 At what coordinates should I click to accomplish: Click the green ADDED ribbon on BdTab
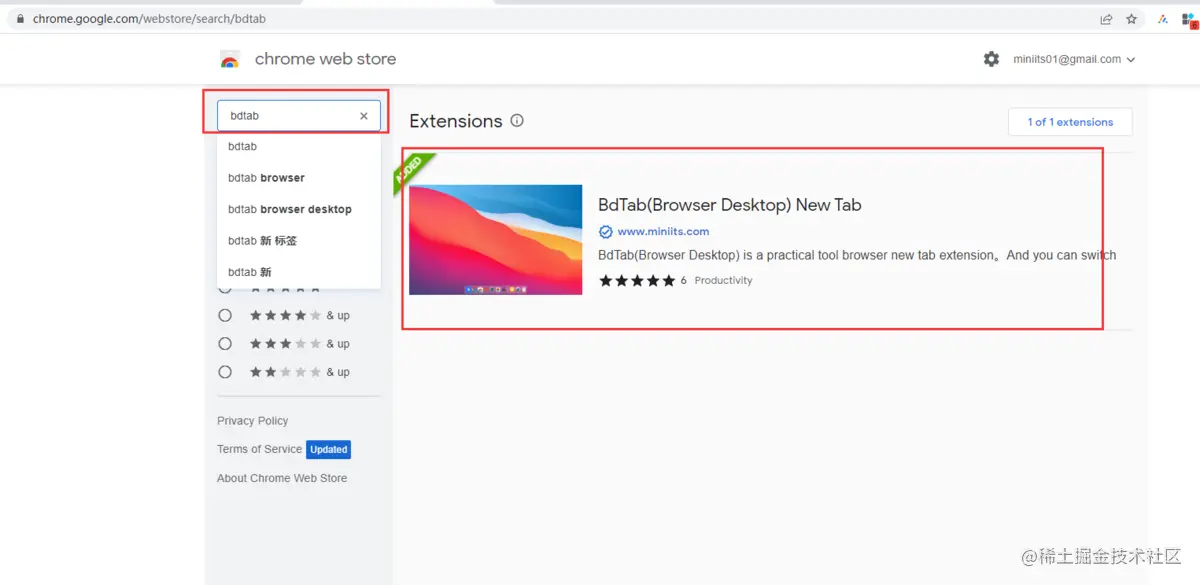coord(413,172)
